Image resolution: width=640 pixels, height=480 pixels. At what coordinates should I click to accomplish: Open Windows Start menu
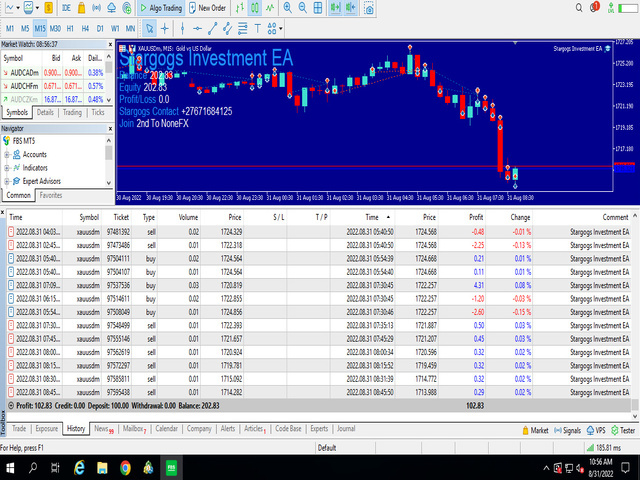(10, 468)
